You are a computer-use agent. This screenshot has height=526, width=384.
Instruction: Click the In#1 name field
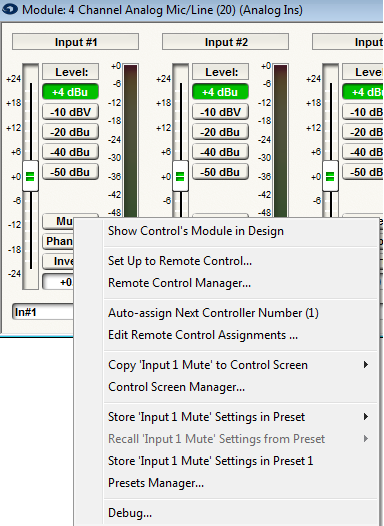pos(43,312)
